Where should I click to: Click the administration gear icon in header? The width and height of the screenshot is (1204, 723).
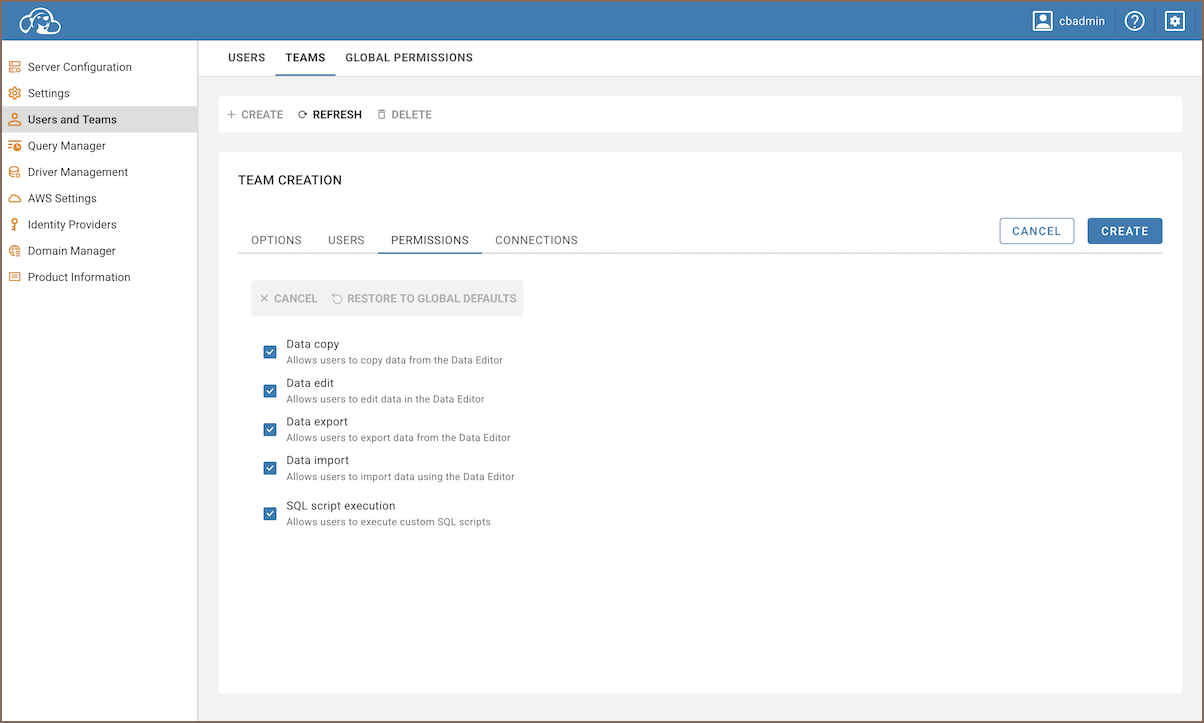click(x=1175, y=21)
